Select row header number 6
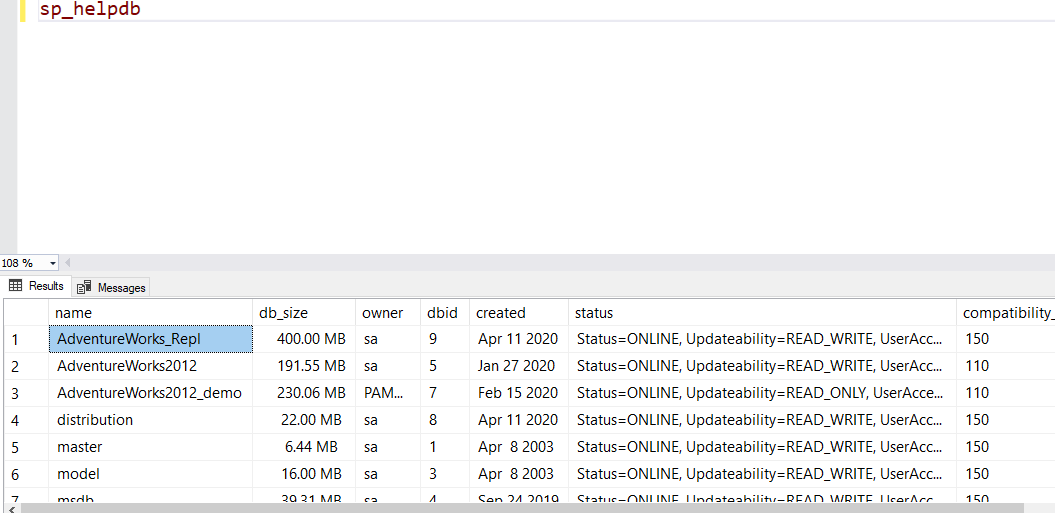This screenshot has height=513, width=1055. 26,474
